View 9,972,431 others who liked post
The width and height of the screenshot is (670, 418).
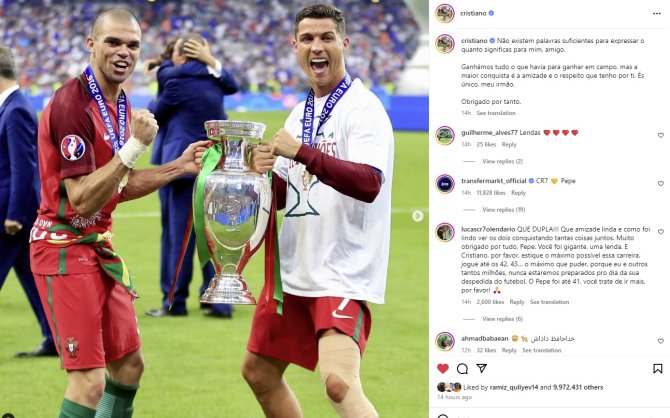pos(578,387)
